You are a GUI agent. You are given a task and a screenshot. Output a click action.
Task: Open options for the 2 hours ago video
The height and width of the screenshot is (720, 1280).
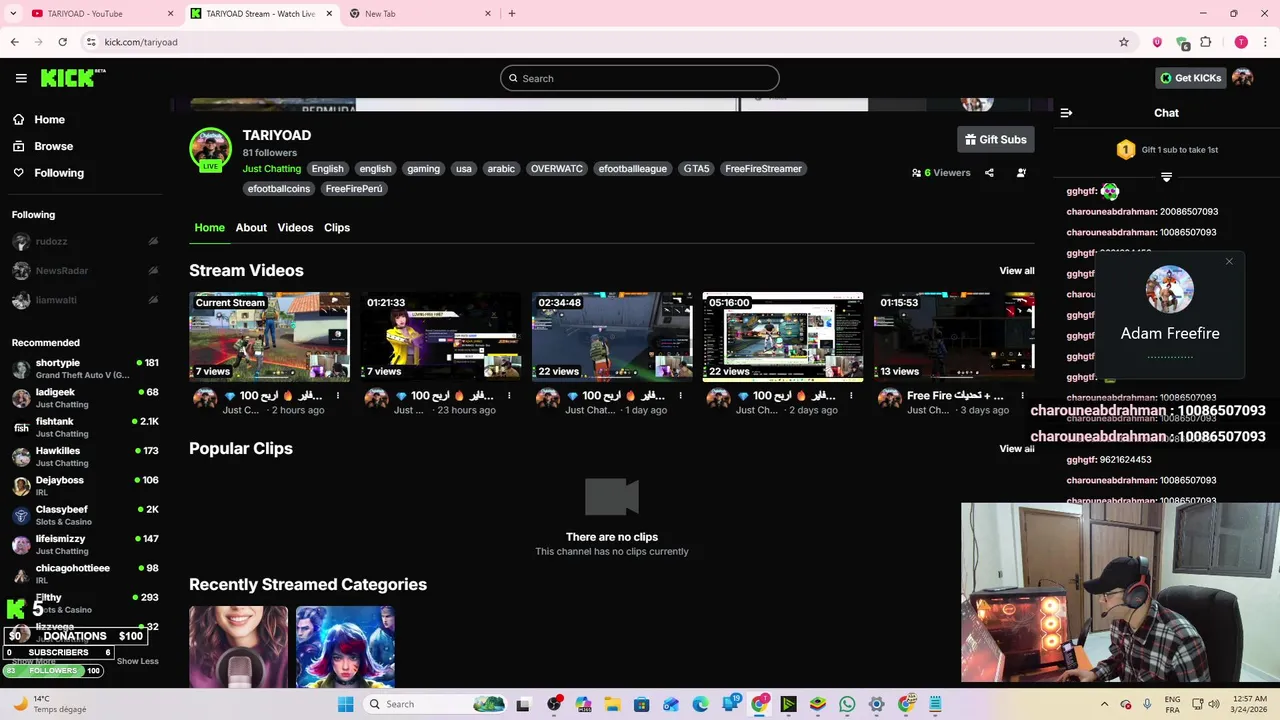tap(338, 396)
